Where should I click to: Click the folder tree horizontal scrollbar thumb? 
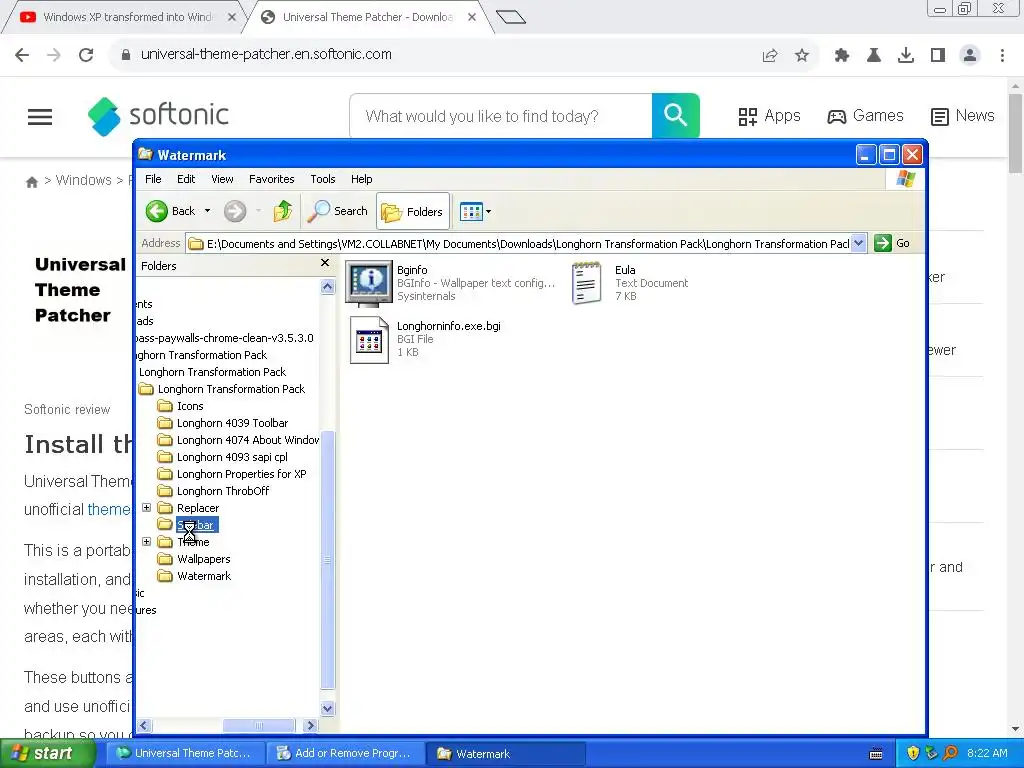point(259,726)
